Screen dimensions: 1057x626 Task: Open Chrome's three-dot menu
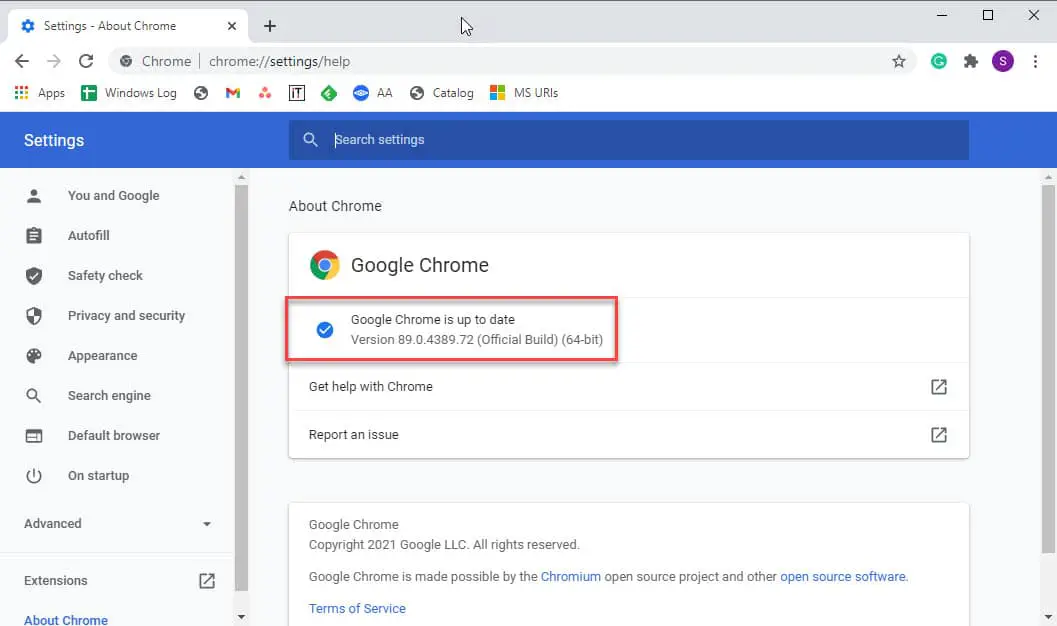coord(1035,61)
